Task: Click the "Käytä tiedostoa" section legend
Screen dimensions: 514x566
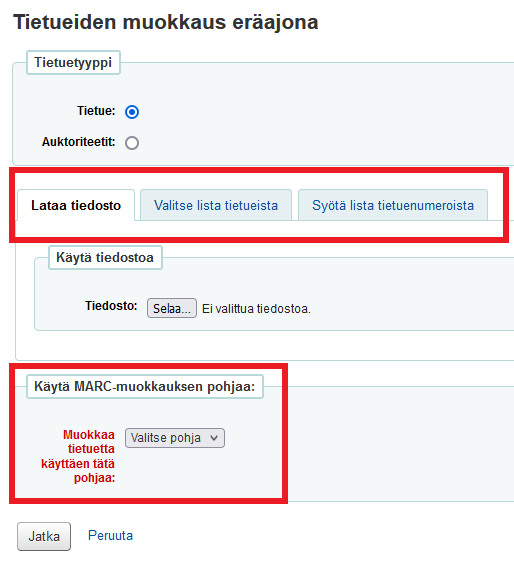Action: point(105,257)
